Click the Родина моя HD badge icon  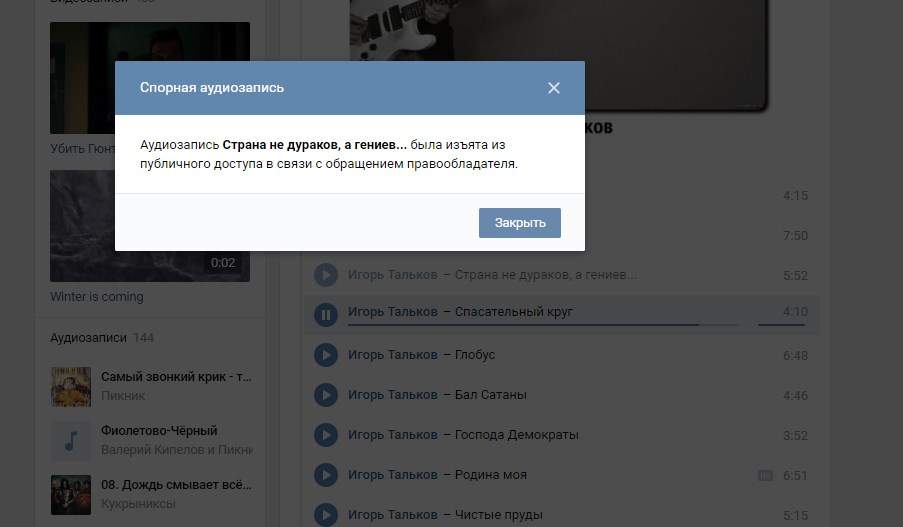(x=765, y=475)
